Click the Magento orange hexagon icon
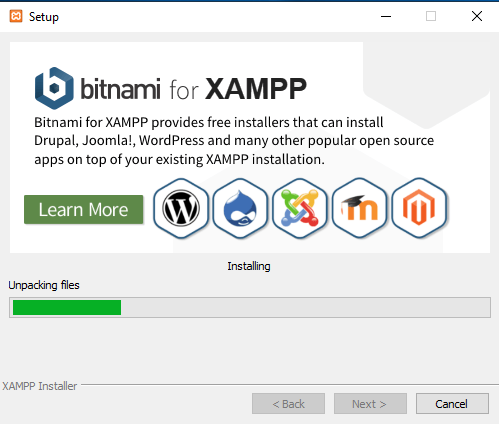This screenshot has width=499, height=424. tap(419, 208)
